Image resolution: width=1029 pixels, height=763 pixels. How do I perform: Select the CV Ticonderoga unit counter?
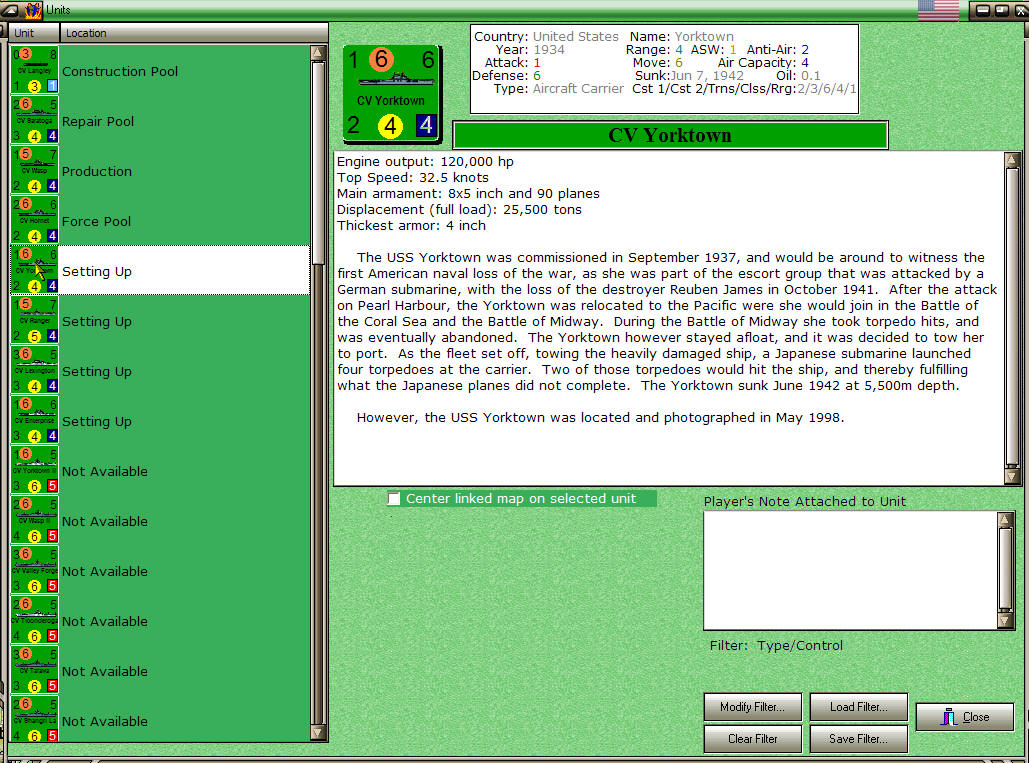pos(34,620)
